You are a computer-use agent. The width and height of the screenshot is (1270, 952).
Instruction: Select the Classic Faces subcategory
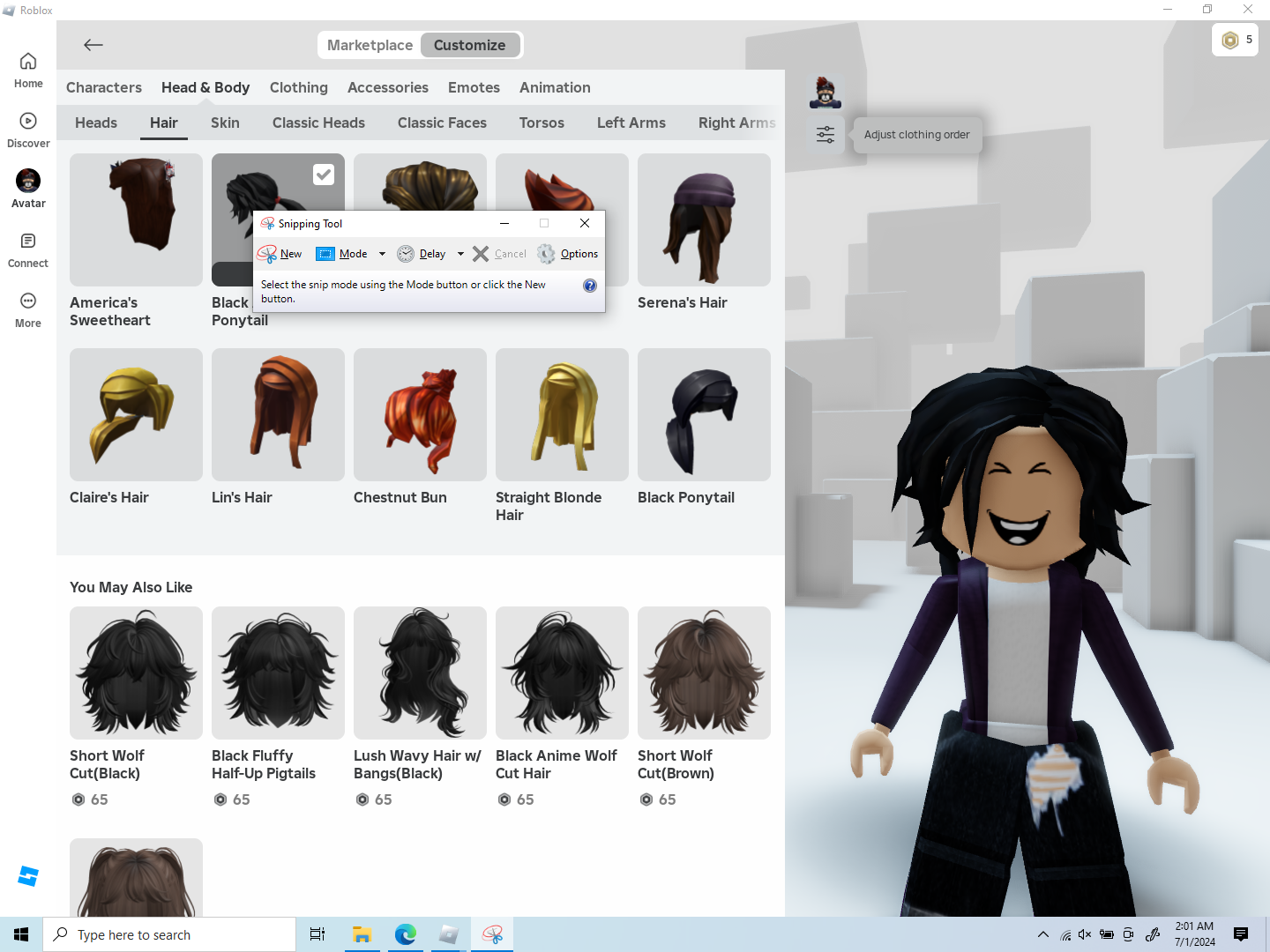(442, 123)
